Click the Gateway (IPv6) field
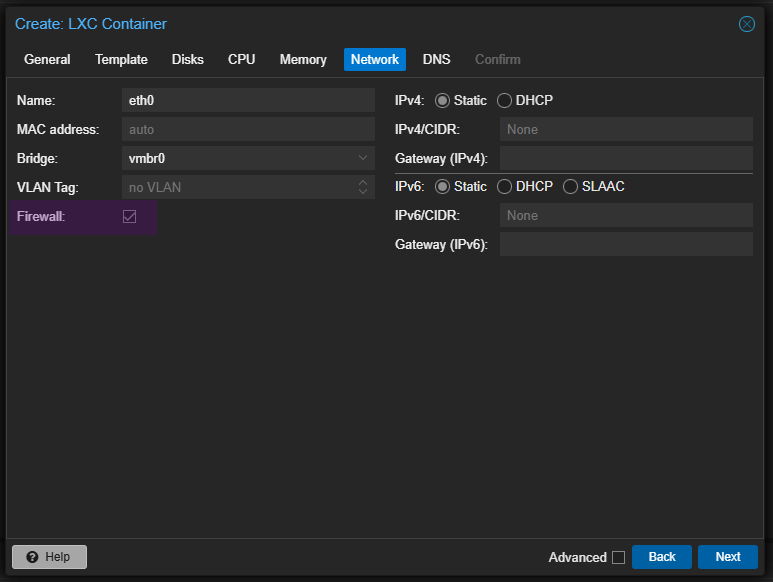The image size is (773, 582). point(626,244)
